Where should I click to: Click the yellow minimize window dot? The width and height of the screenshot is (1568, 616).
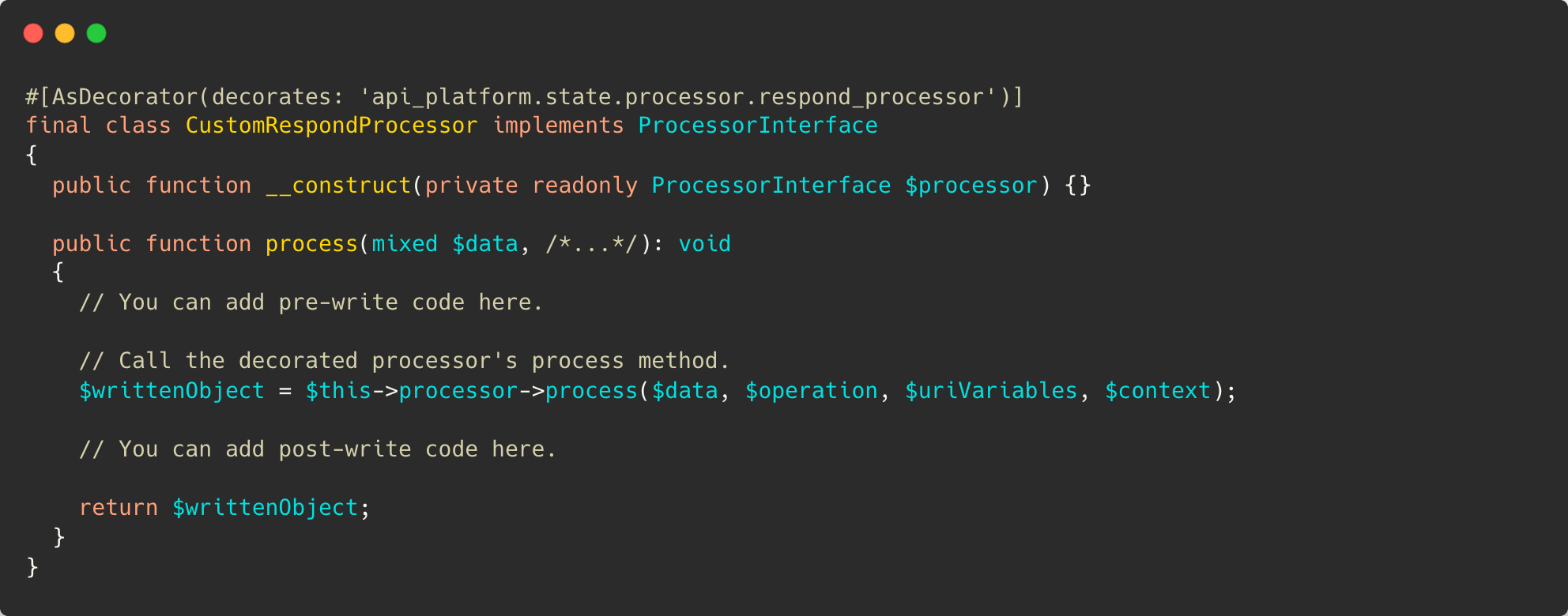[65, 33]
